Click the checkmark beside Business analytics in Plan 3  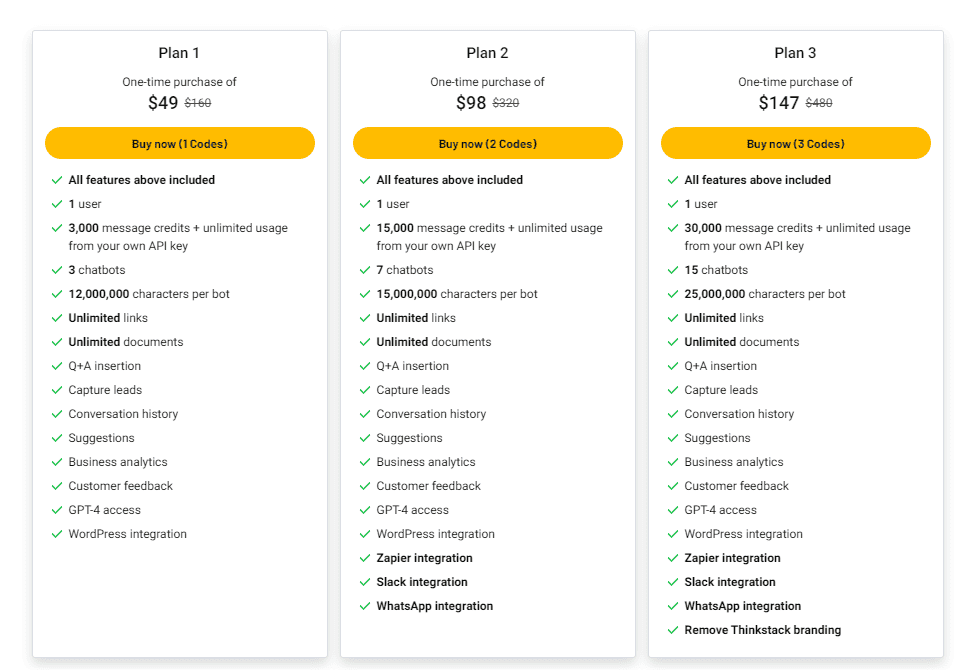[x=673, y=462]
